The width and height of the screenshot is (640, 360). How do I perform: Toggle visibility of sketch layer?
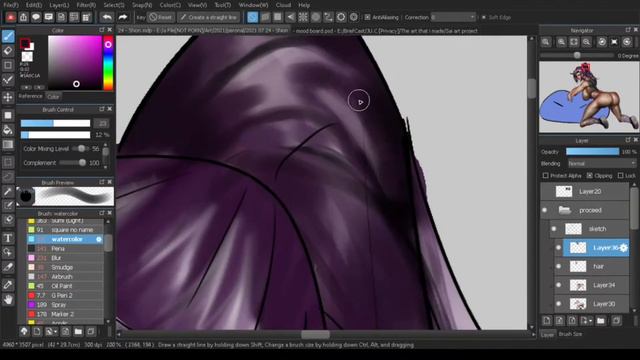pyautogui.click(x=554, y=229)
